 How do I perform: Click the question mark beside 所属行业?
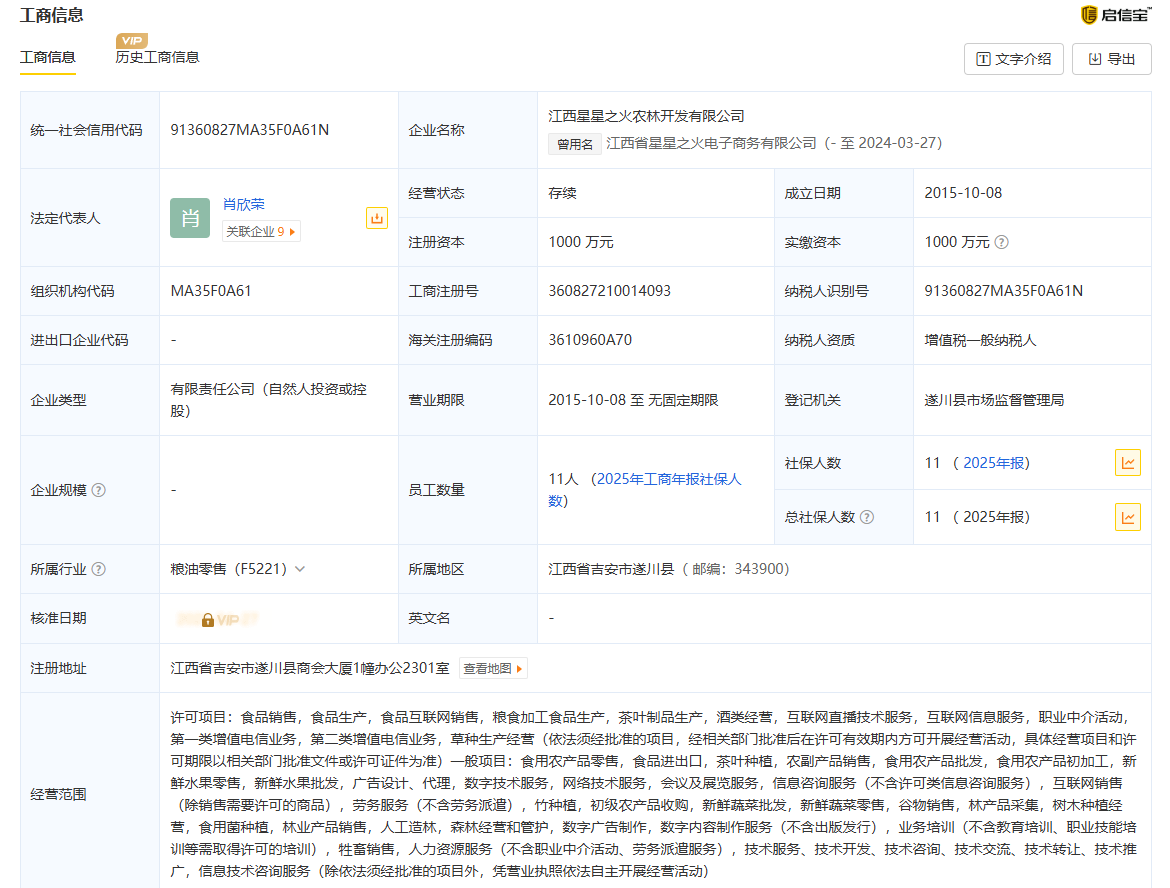click(x=99, y=569)
